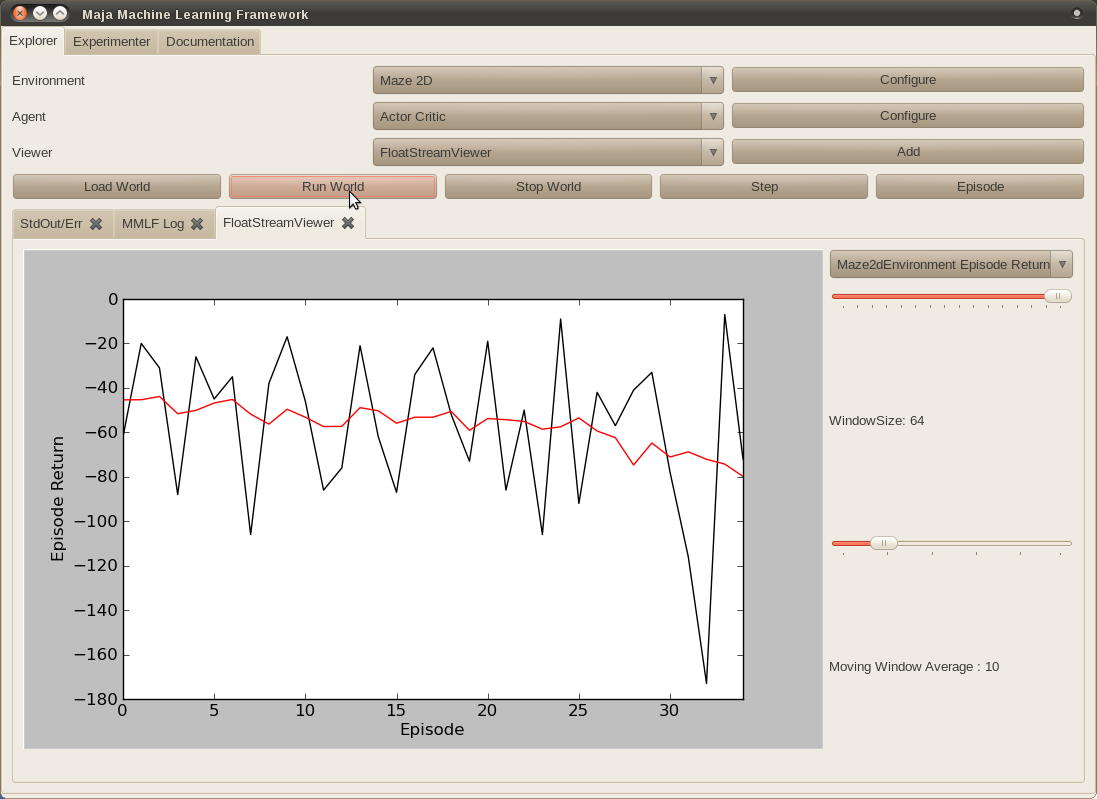The width and height of the screenshot is (1097, 799).
Task: Expand the Agent dropdown showing Actor Critic
Action: coord(548,116)
